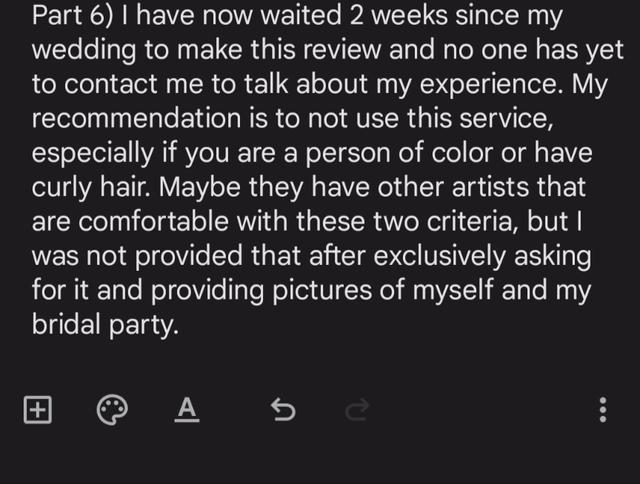Tap the word "review" in the note
Image resolution: width=640 pixels, height=484 pixels.
pos(342,50)
